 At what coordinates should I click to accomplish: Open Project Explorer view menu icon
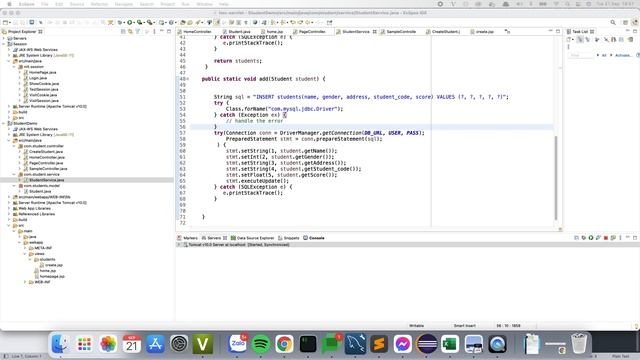154,31
